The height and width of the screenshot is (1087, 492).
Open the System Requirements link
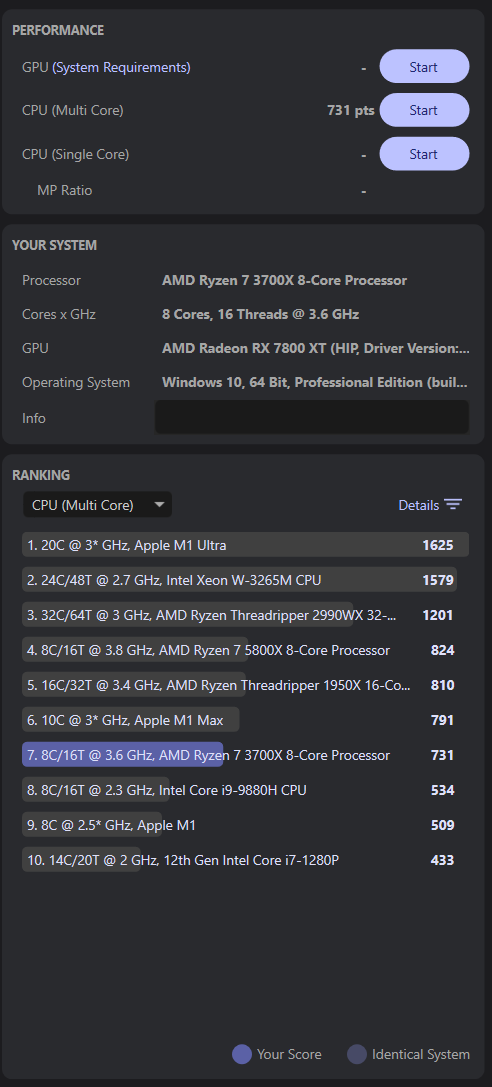pos(121,67)
